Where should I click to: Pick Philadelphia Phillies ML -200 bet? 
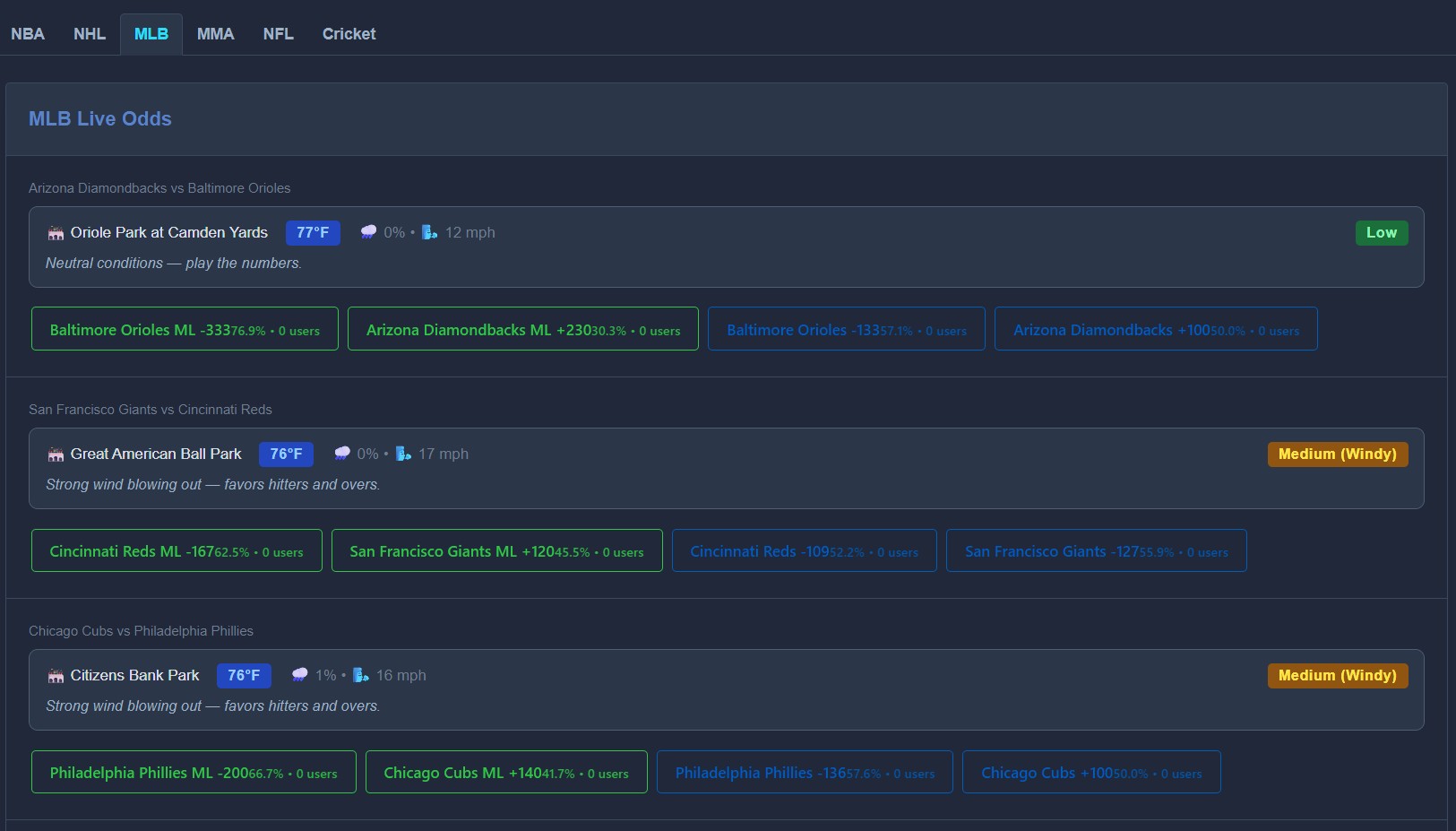tap(194, 772)
